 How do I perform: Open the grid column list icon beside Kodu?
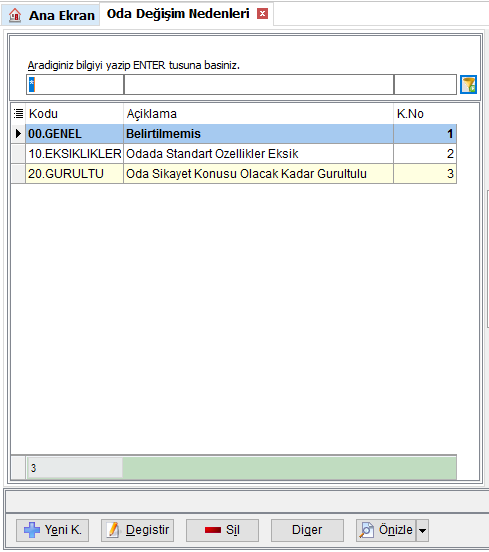(x=18, y=113)
